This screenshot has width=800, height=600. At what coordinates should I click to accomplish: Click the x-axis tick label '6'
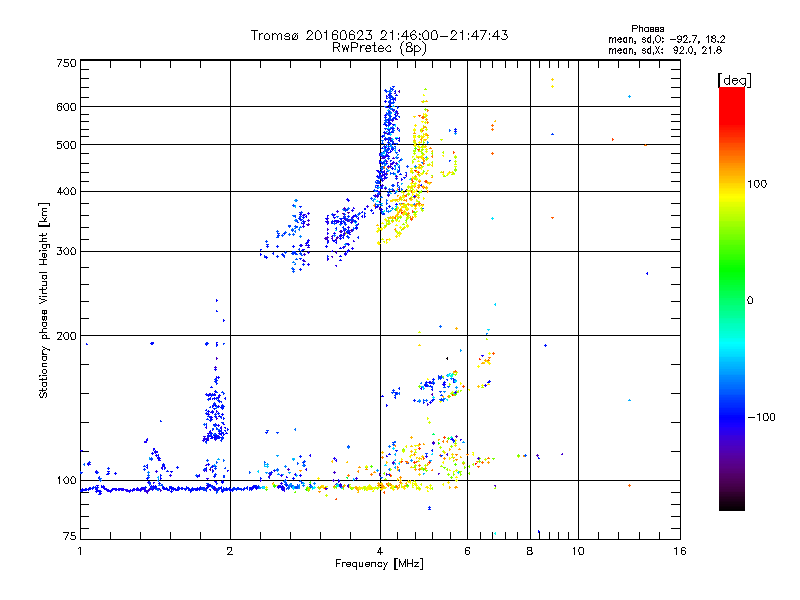[x=467, y=551]
